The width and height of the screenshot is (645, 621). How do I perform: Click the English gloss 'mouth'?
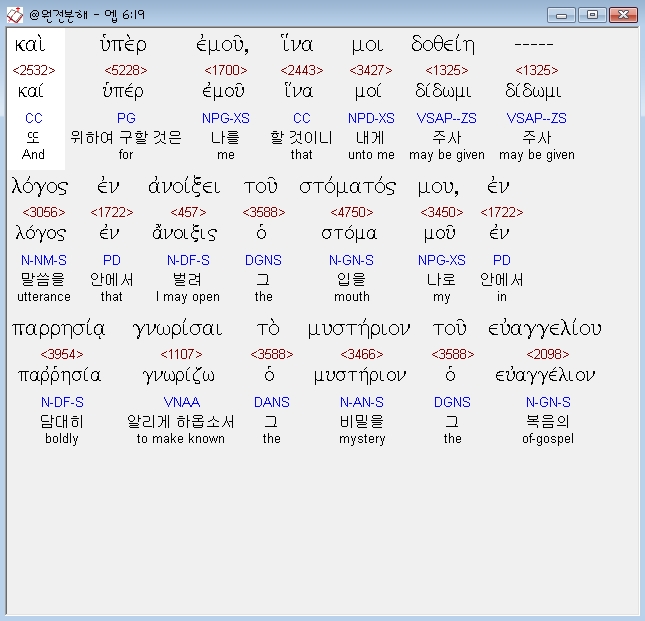point(352,297)
